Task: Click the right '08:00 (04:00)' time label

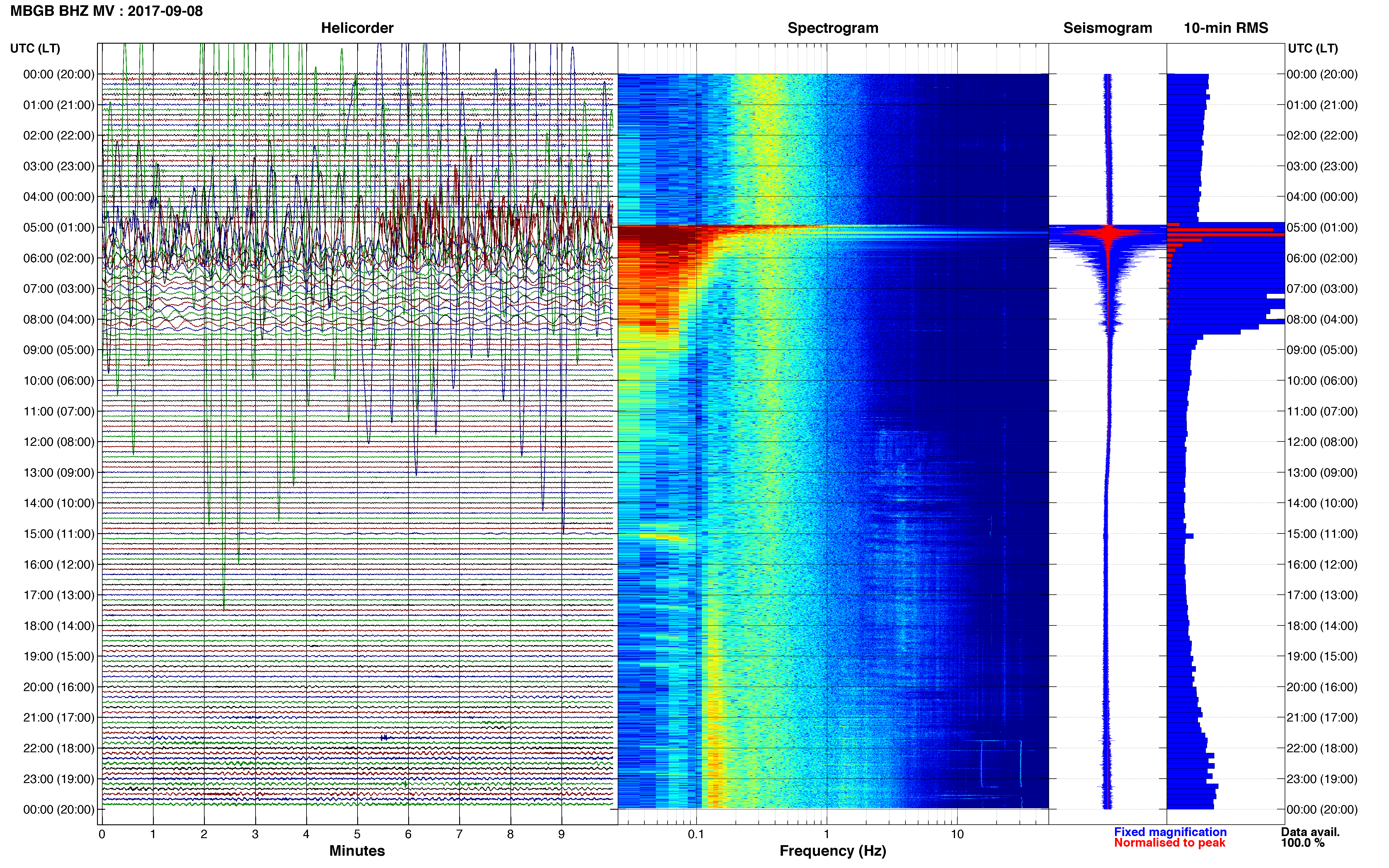Action: coord(1322,319)
